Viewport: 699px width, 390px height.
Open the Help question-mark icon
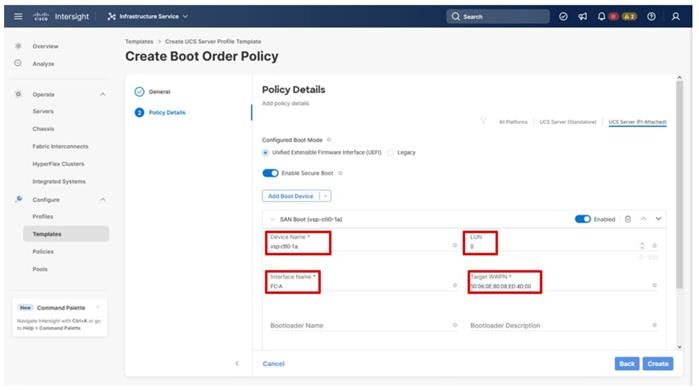[x=651, y=16]
